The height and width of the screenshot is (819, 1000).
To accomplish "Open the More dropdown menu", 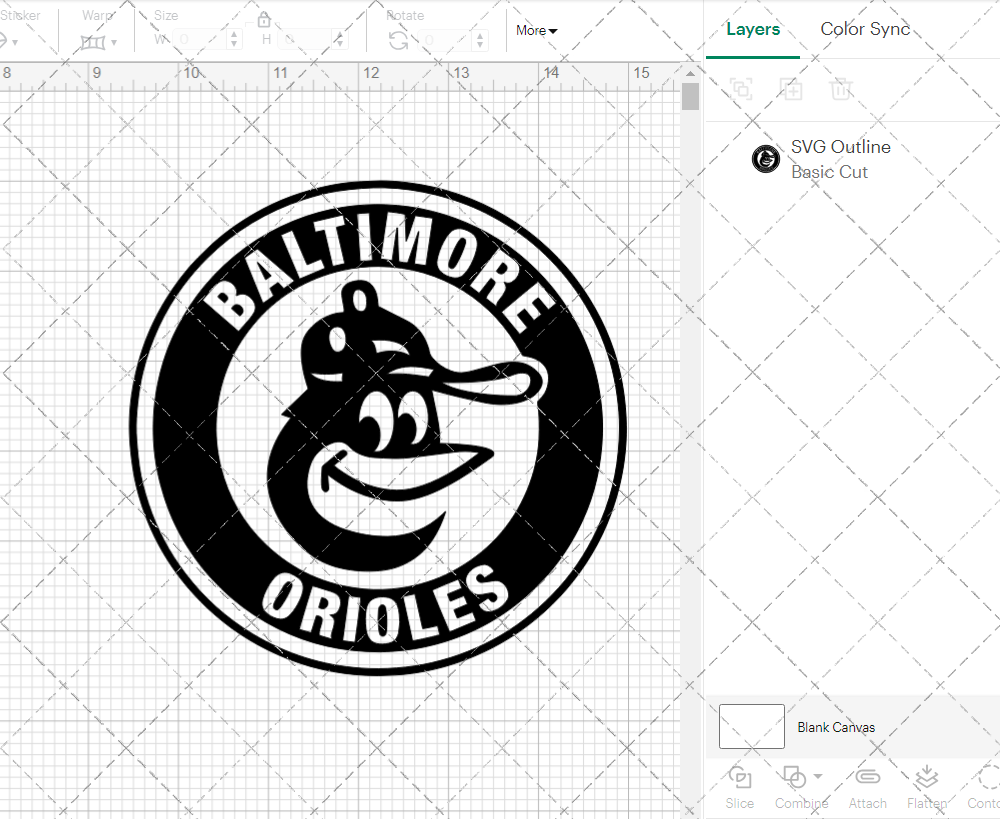I will [536, 31].
